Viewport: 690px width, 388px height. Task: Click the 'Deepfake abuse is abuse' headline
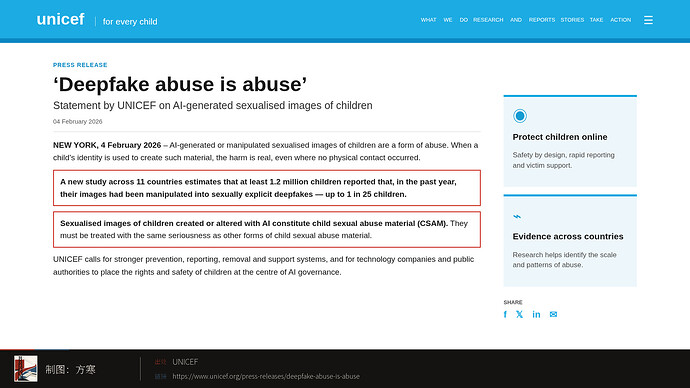pyautogui.click(x=180, y=84)
